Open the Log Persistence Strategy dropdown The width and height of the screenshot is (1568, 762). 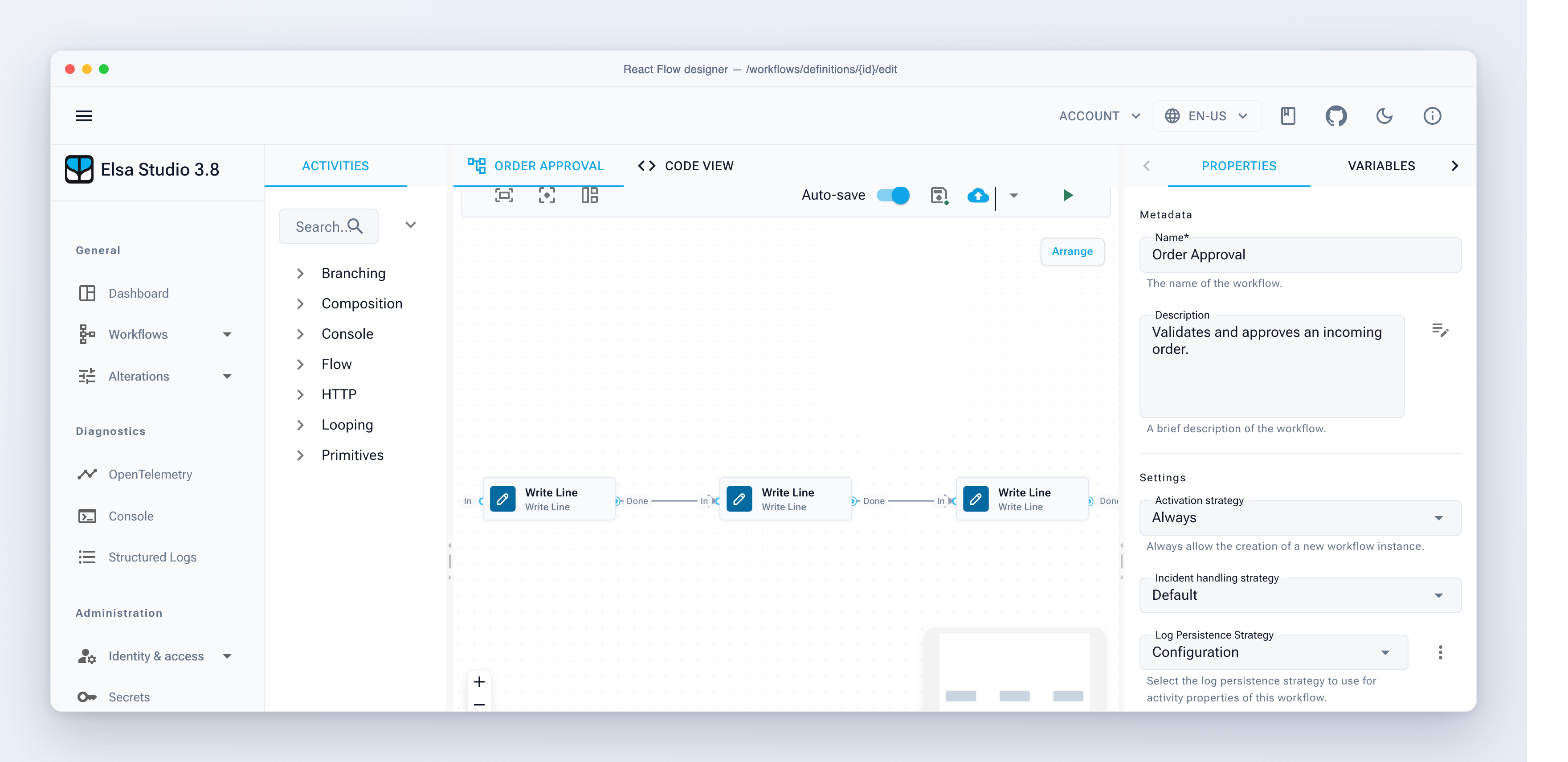1274,652
